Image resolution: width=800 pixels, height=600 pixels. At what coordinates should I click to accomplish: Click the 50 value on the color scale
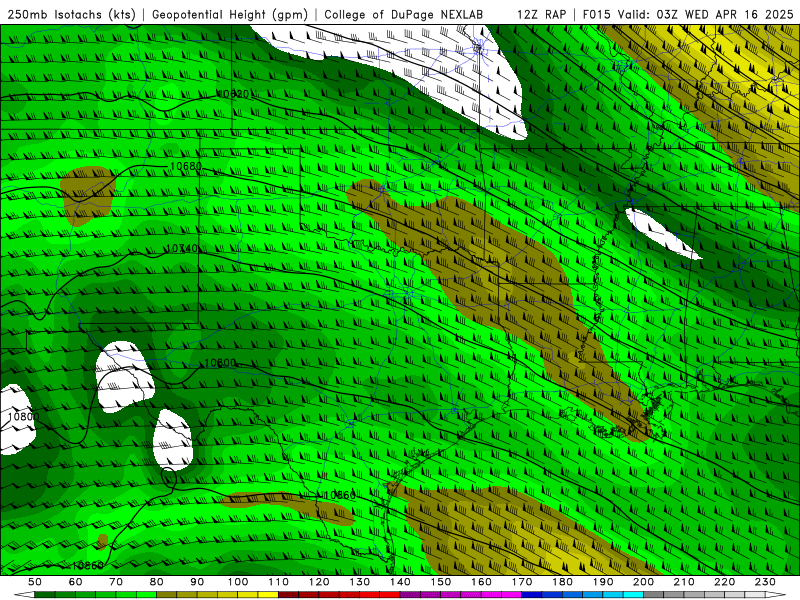[x=35, y=582]
